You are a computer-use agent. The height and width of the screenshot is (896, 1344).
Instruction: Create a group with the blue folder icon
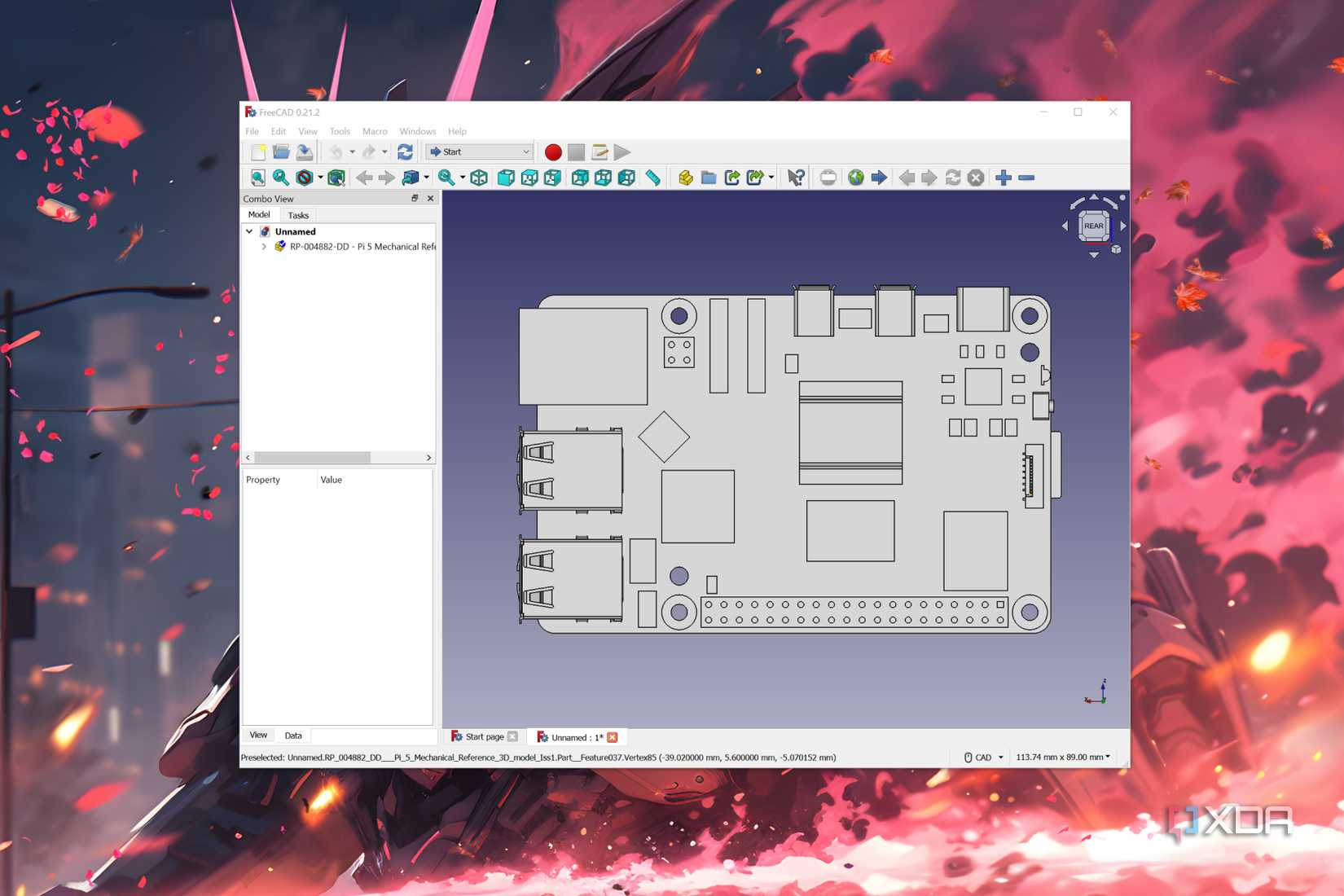coord(709,178)
